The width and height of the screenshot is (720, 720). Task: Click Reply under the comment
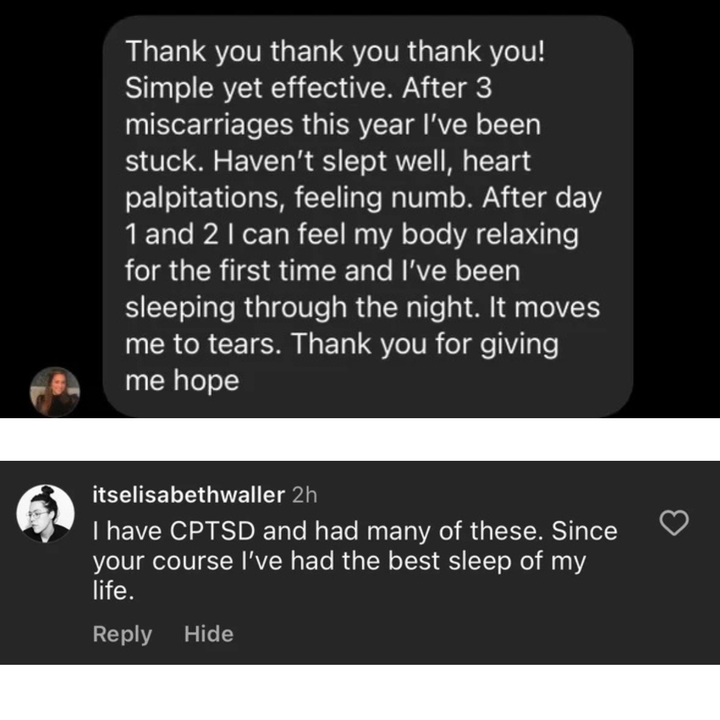pyautogui.click(x=122, y=634)
